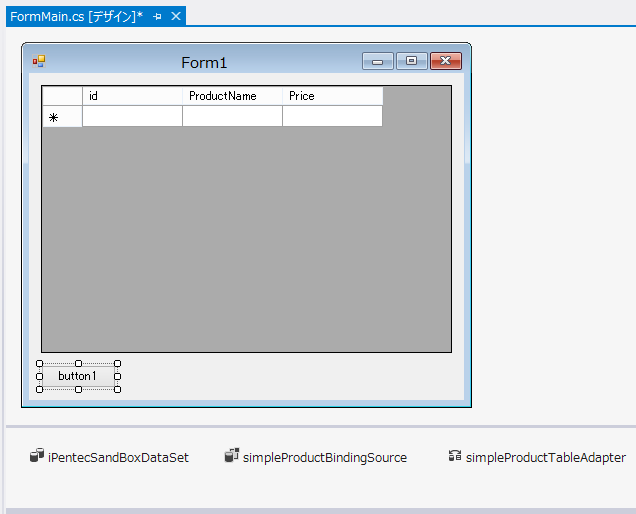Image resolution: width=636 pixels, height=514 pixels.
Task: Click the simpleProductBindingSource icon
Action: click(232, 456)
